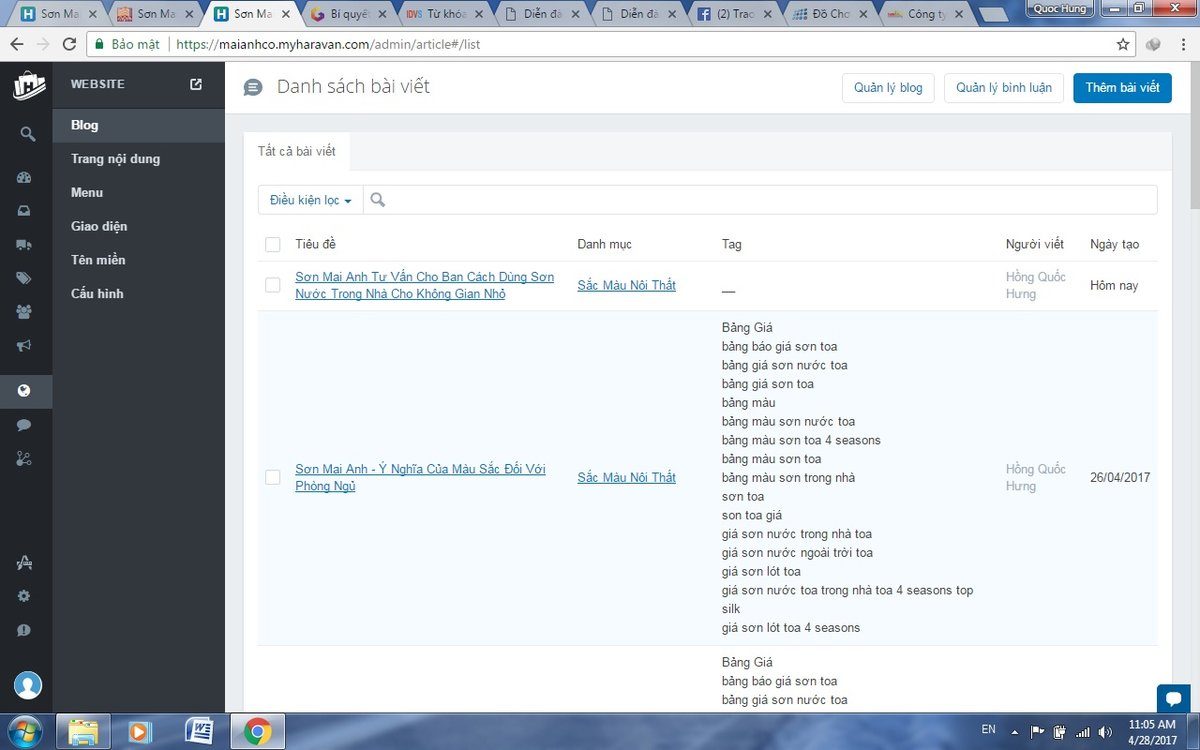Open the branching channels icon in sidebar
The height and width of the screenshot is (750, 1200).
[25, 459]
